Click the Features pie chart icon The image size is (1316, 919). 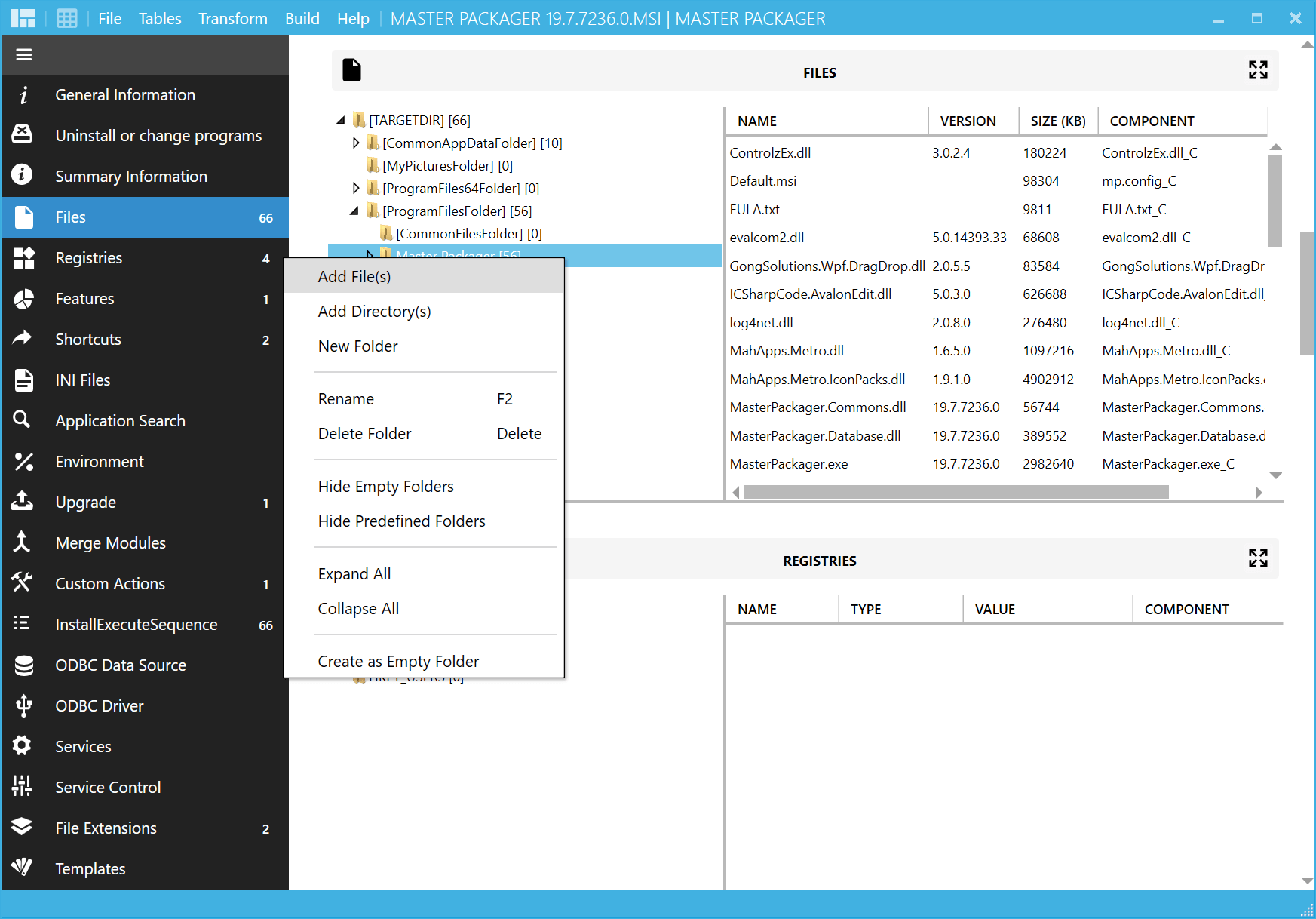(23, 299)
